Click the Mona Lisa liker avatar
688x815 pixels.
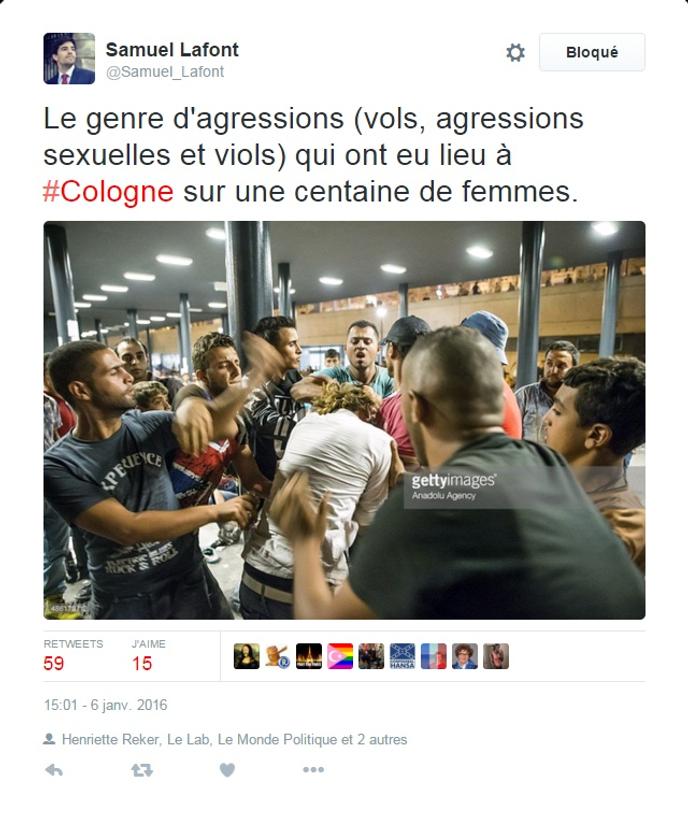coord(246,656)
